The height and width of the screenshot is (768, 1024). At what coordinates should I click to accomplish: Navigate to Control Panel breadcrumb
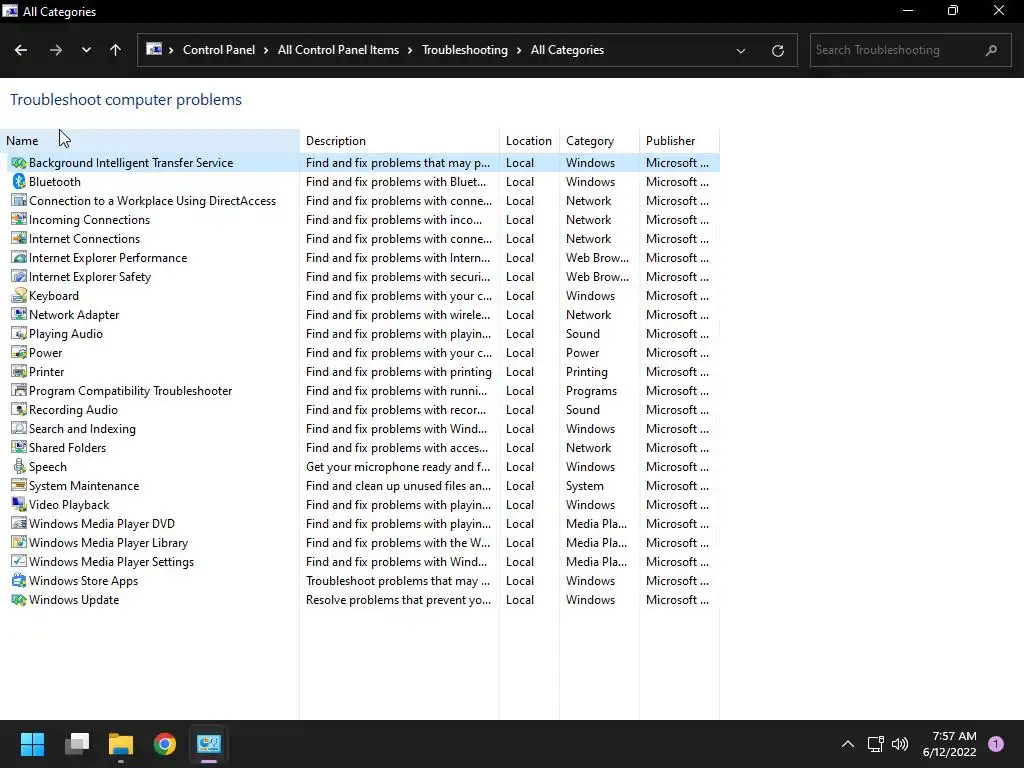point(219,50)
